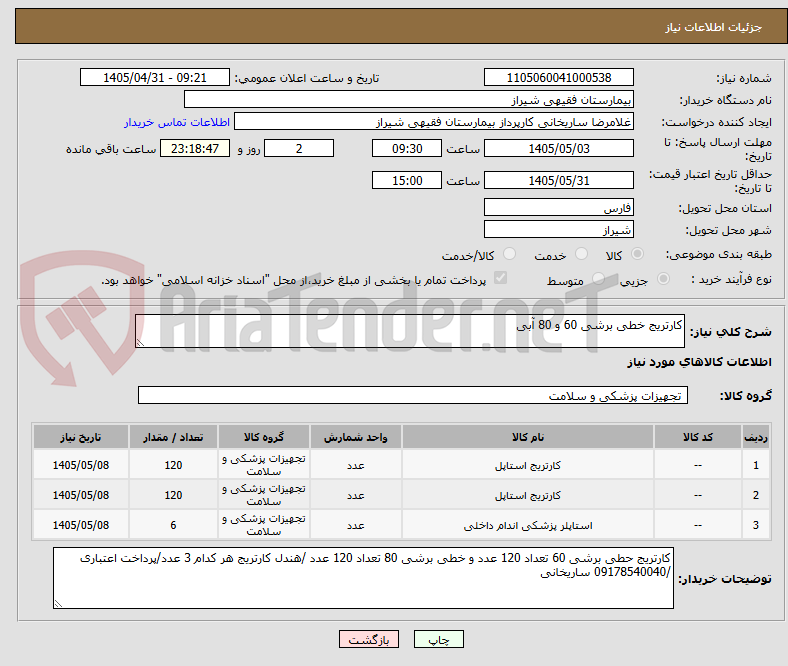Click the buyer name field بیمارستان فقیهی شیراز
788x666 pixels.
409,100
